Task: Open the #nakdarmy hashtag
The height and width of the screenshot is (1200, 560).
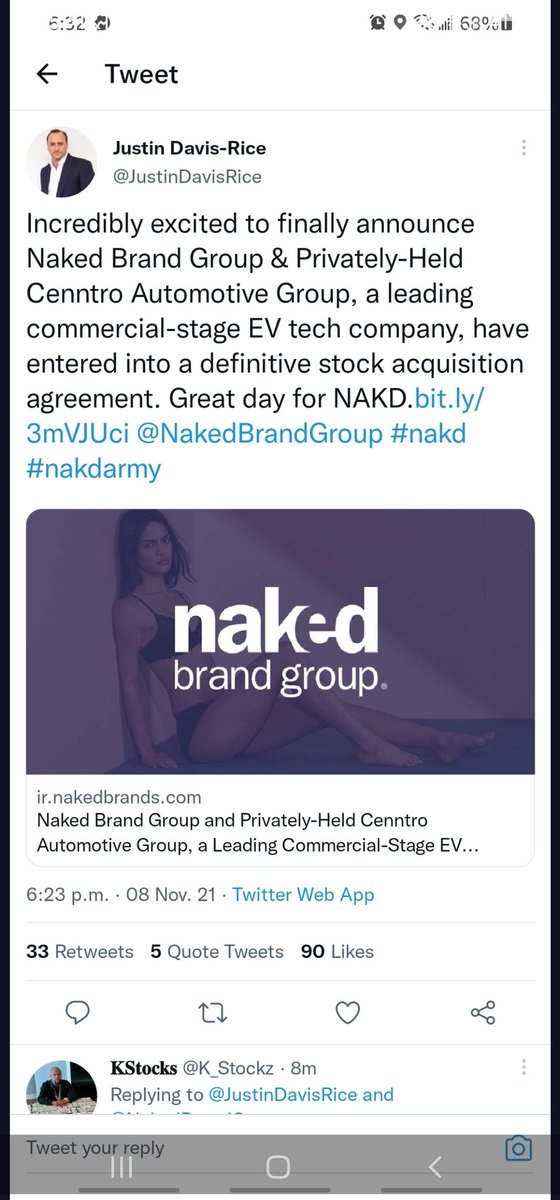Action: (x=94, y=469)
